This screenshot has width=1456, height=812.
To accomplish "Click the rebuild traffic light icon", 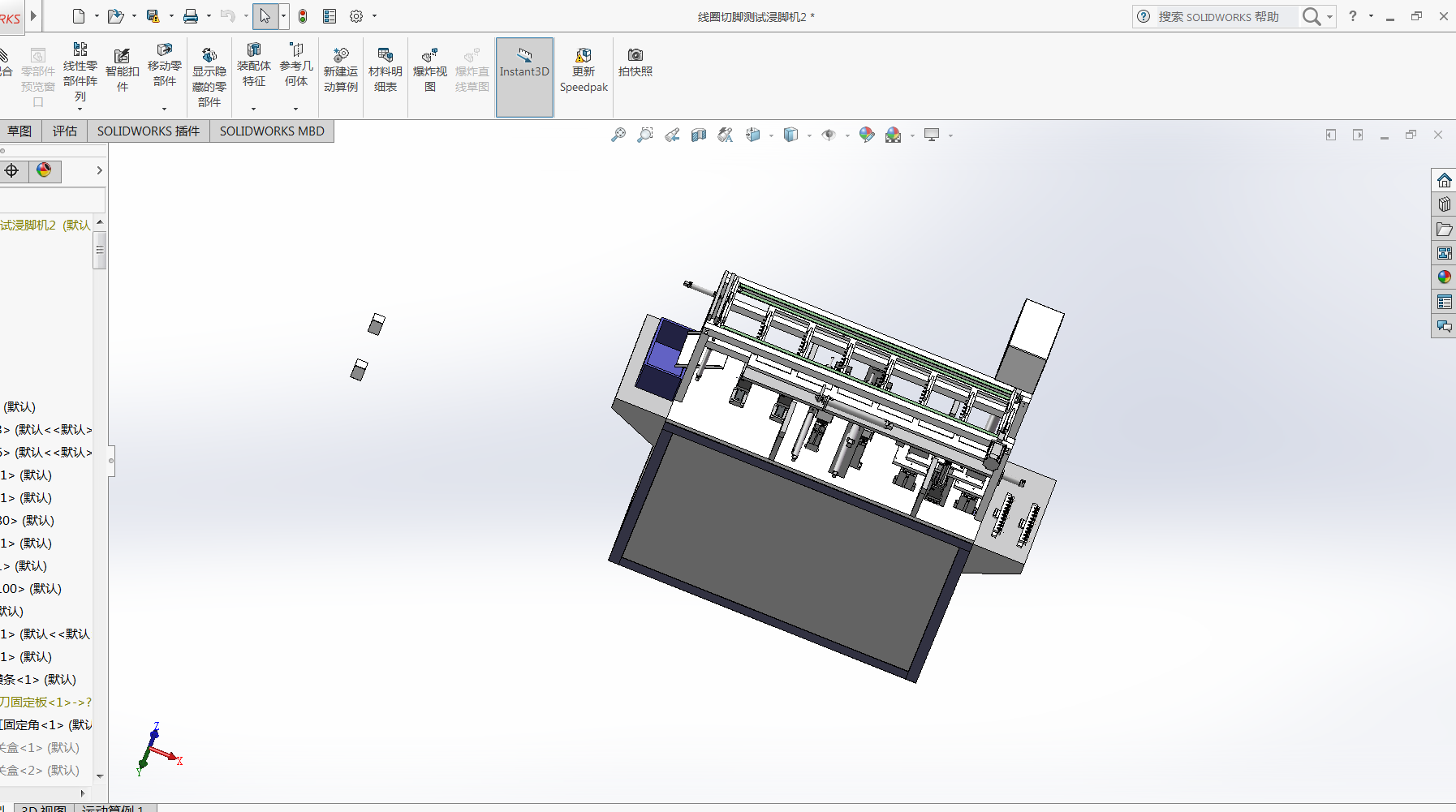I will [x=303, y=16].
